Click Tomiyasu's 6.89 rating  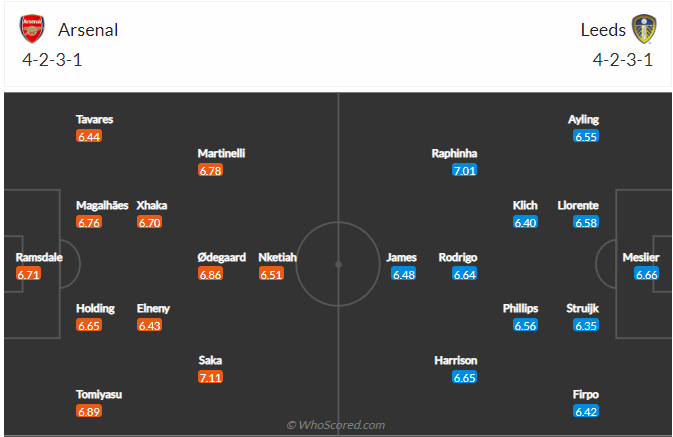point(89,411)
